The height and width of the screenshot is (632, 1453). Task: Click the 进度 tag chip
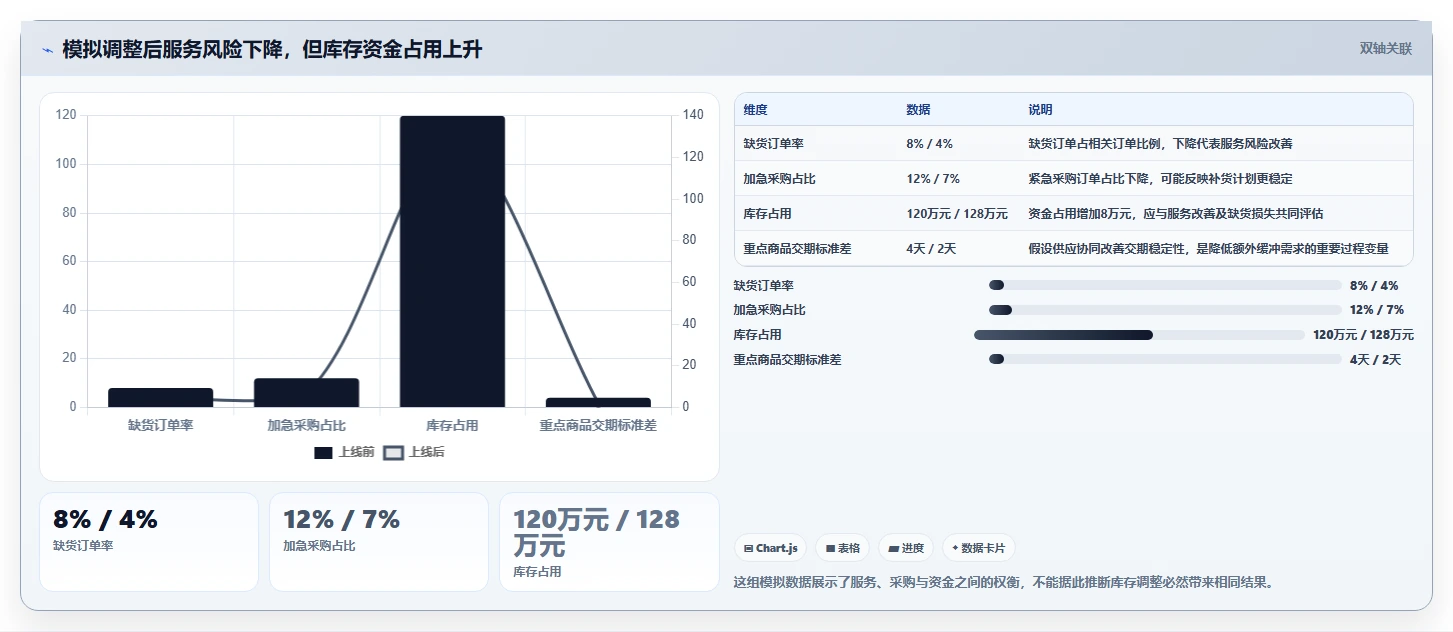point(906,548)
